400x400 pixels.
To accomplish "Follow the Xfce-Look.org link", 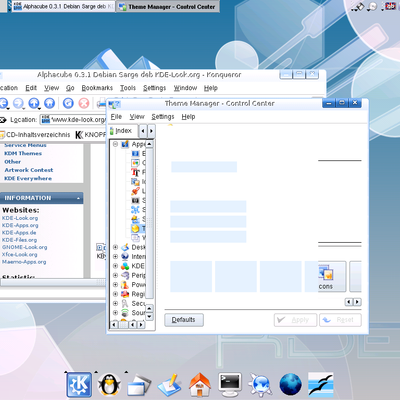I will coord(19,255).
